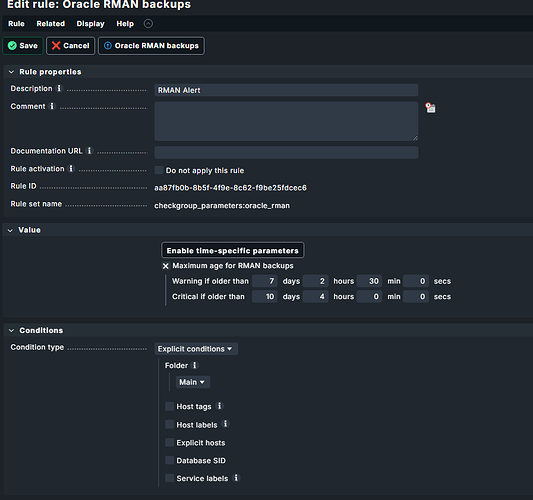Enable the Database SID condition
This screenshot has width=533, height=500.
click(169, 460)
